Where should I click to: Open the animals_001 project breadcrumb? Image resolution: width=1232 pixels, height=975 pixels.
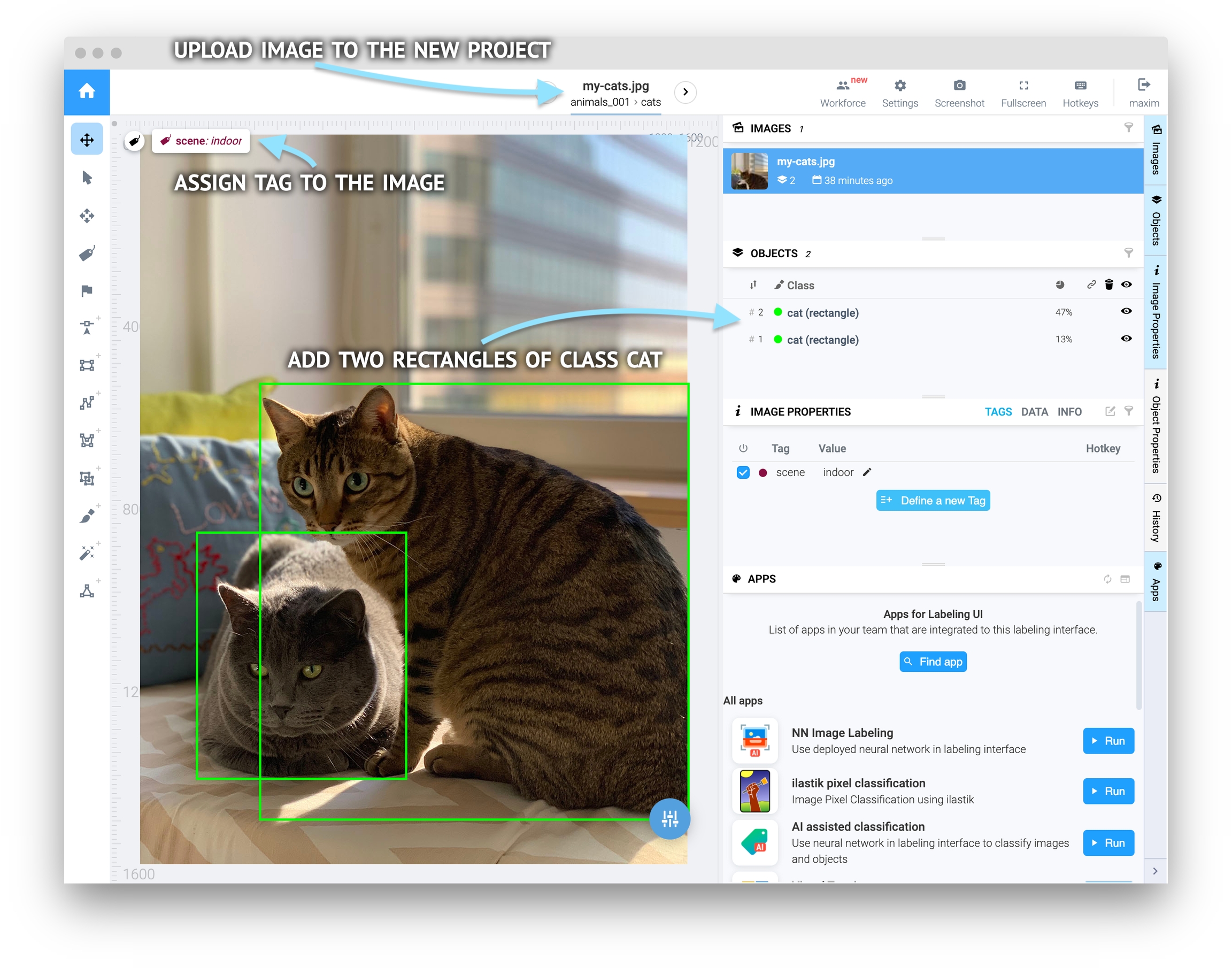[599, 102]
